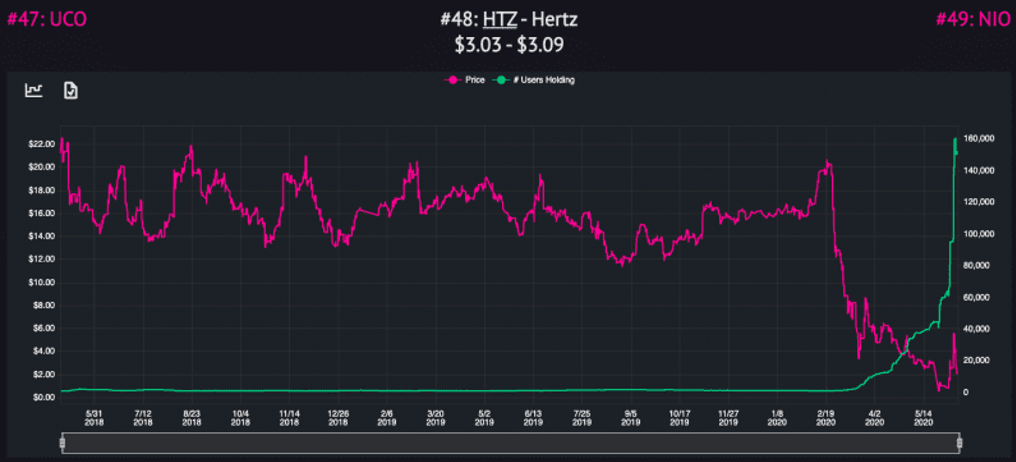
Task: Click the 100,000 users axis label
Action: [979, 234]
